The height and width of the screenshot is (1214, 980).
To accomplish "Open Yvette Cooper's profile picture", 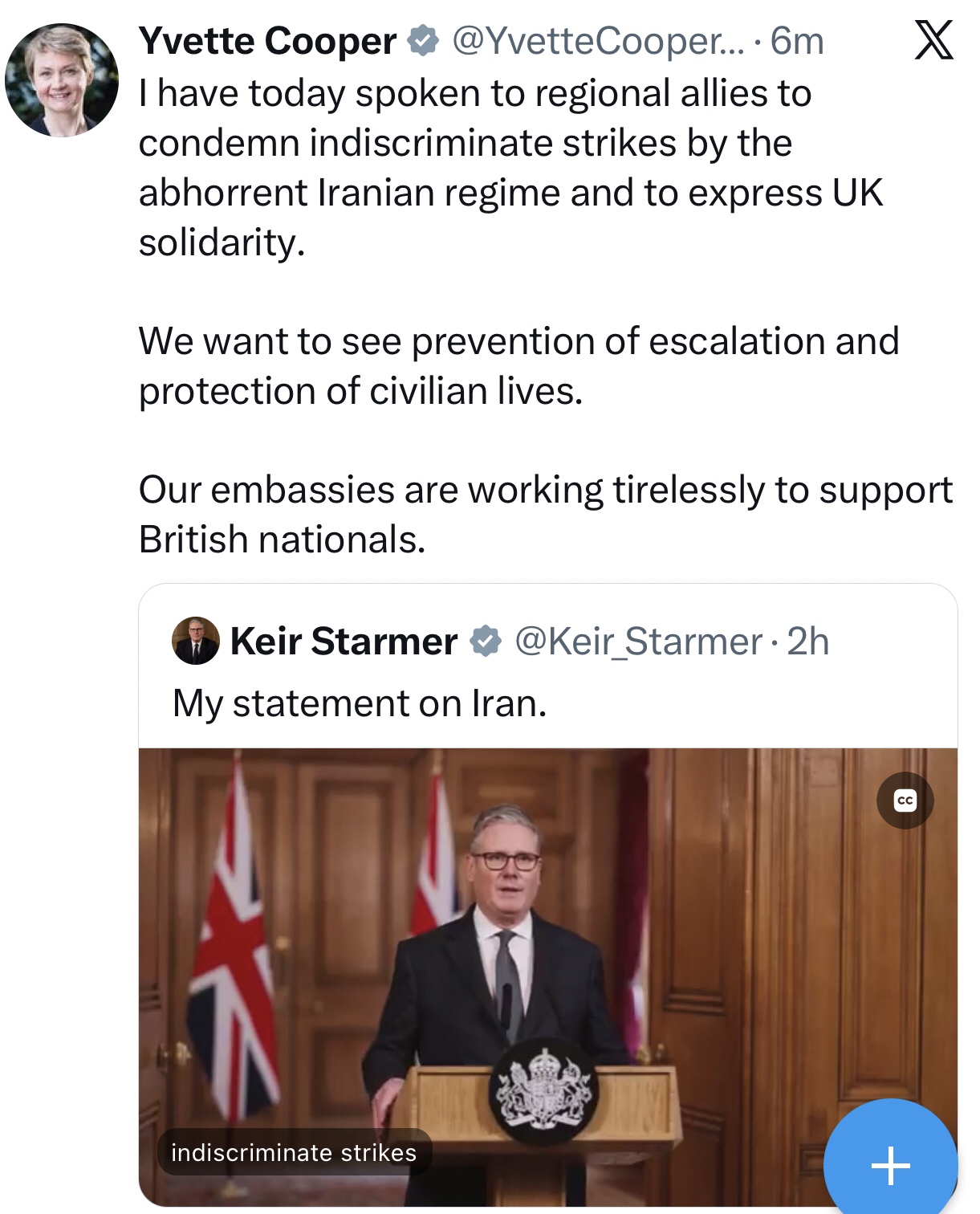I will 62,80.
